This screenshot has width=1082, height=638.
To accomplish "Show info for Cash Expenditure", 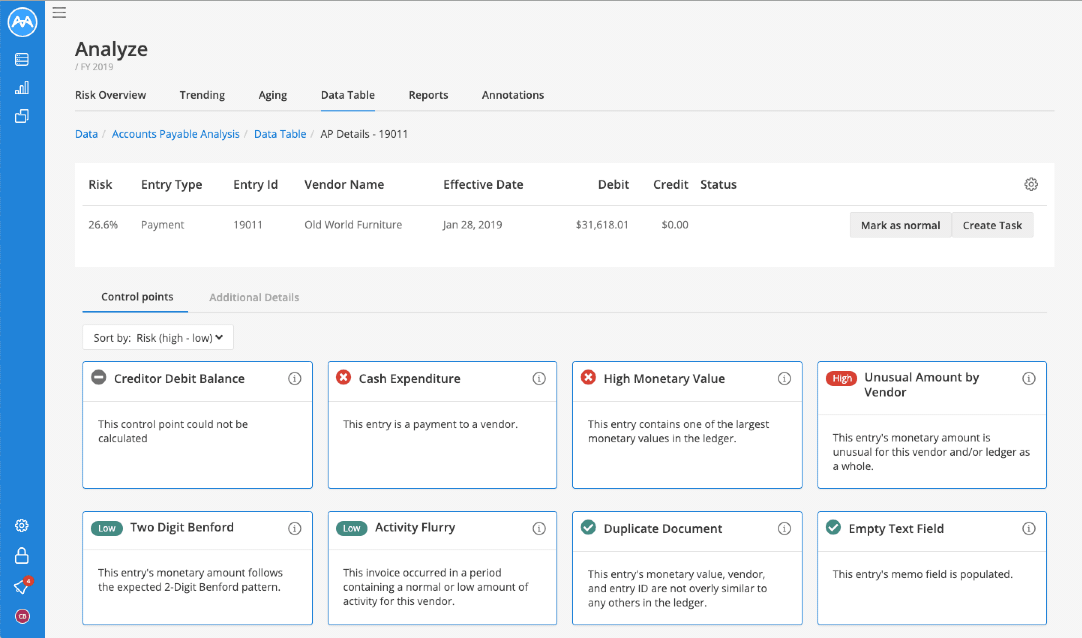I will tap(539, 379).
